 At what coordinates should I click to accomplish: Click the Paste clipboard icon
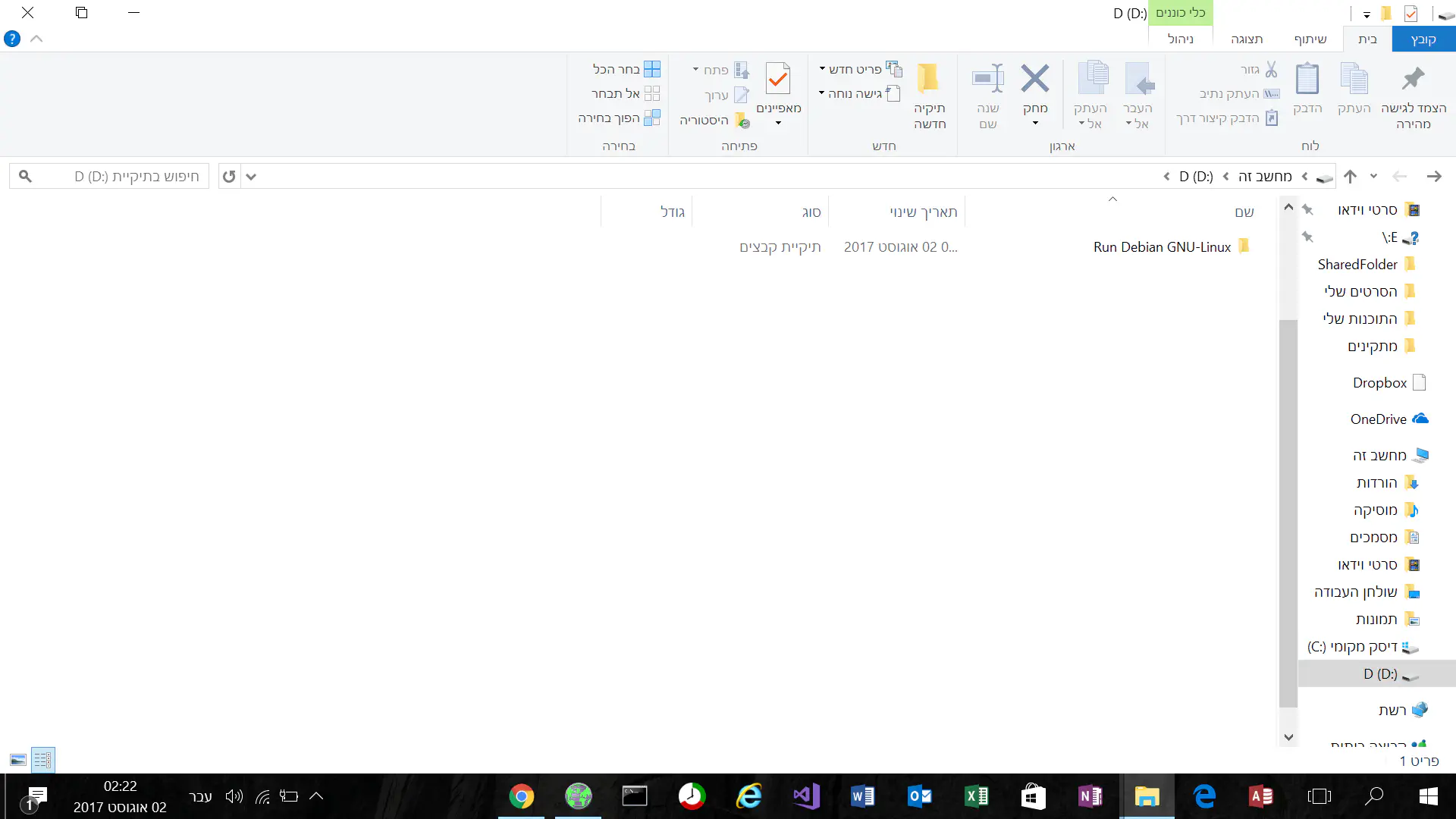1307,79
